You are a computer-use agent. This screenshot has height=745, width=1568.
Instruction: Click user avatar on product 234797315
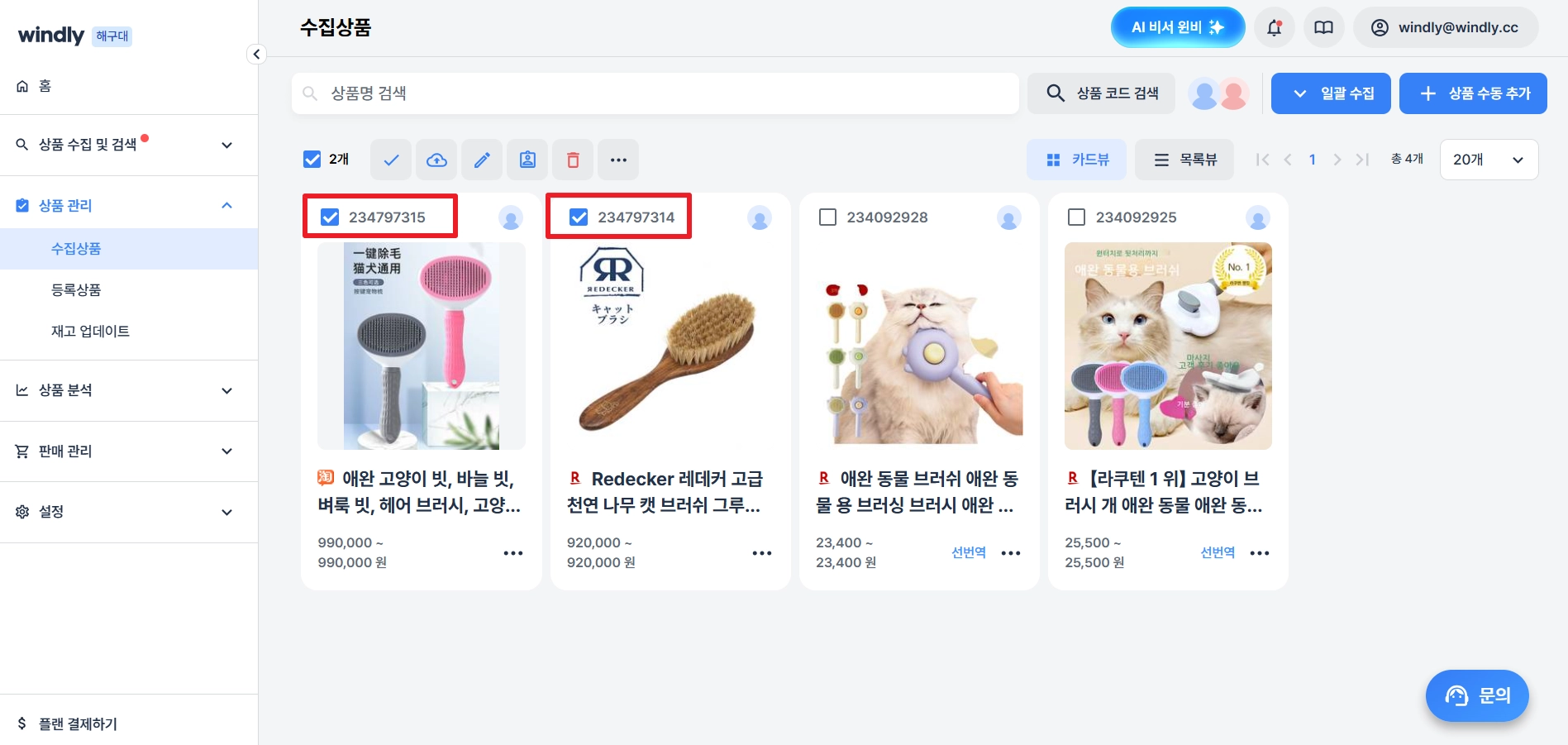[511, 218]
